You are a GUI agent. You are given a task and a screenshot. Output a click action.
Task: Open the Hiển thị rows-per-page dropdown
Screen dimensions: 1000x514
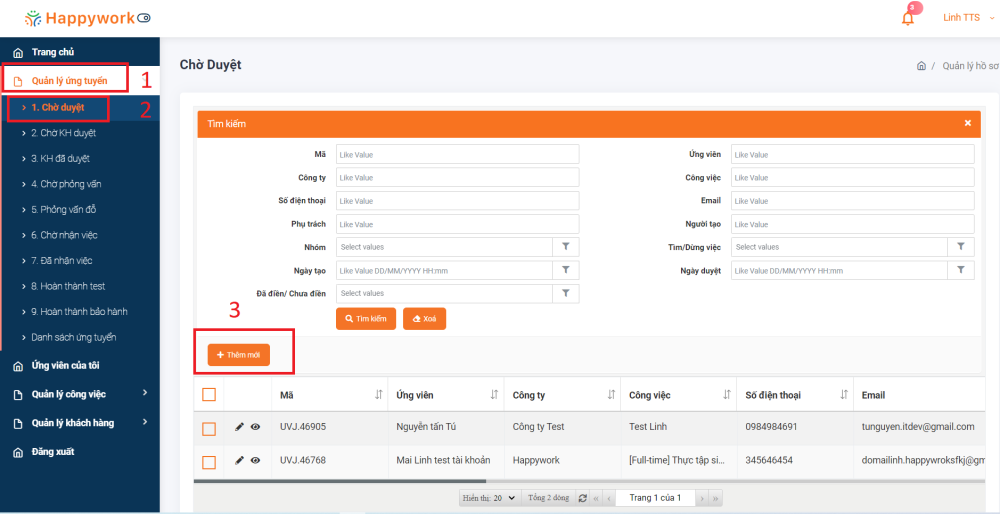point(489,498)
